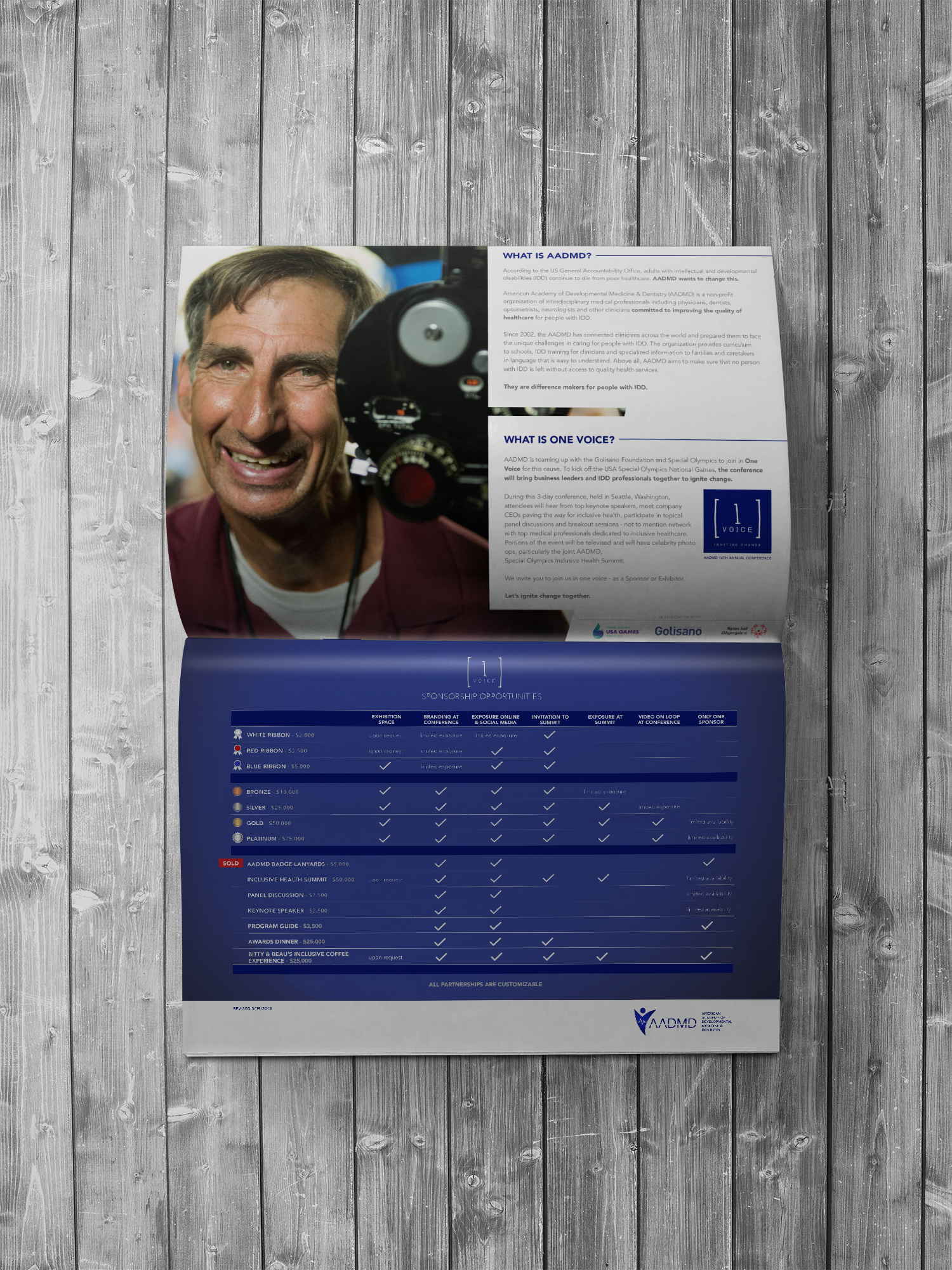Click Program Guide's Only One Sponsor checkmark

pyautogui.click(x=707, y=926)
